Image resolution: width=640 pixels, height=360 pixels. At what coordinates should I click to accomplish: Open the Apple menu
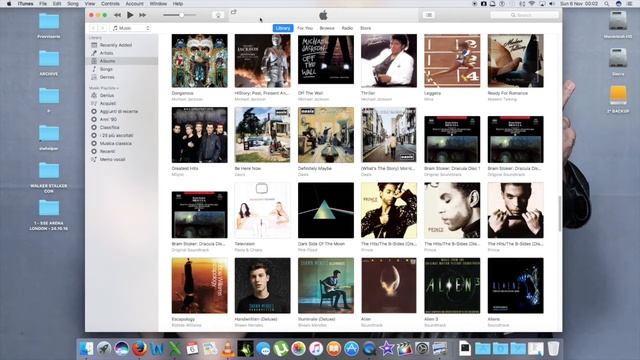click(x=9, y=4)
